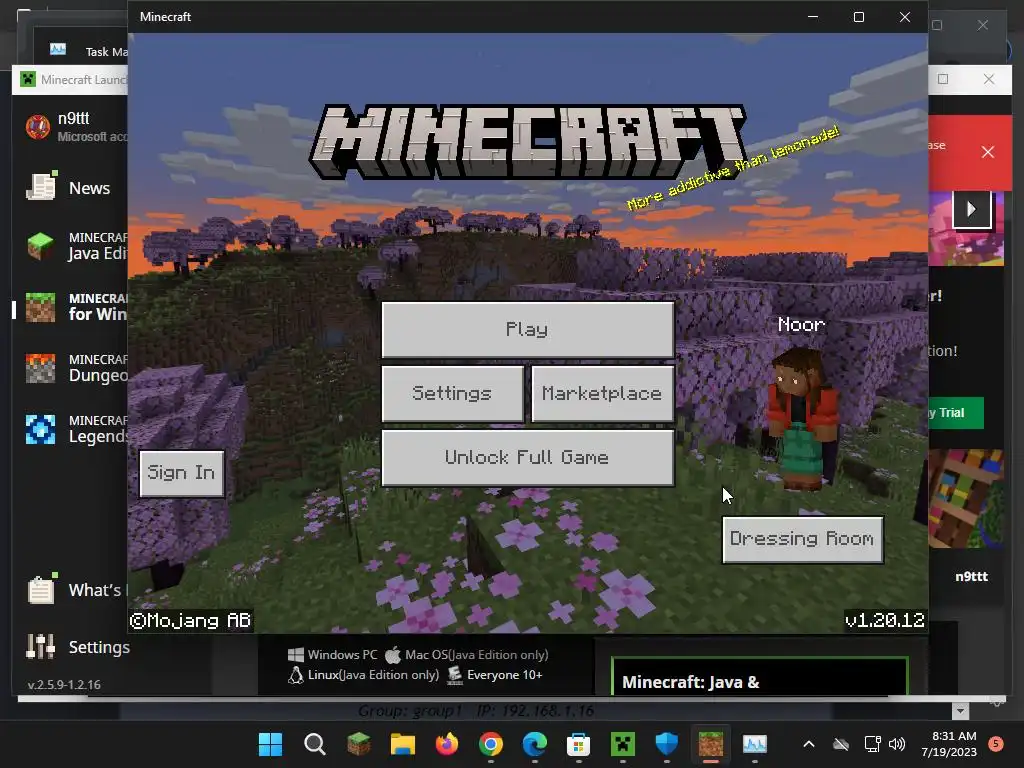Open Microsoft Store from taskbar
The width and height of the screenshot is (1024, 768).
click(x=579, y=744)
